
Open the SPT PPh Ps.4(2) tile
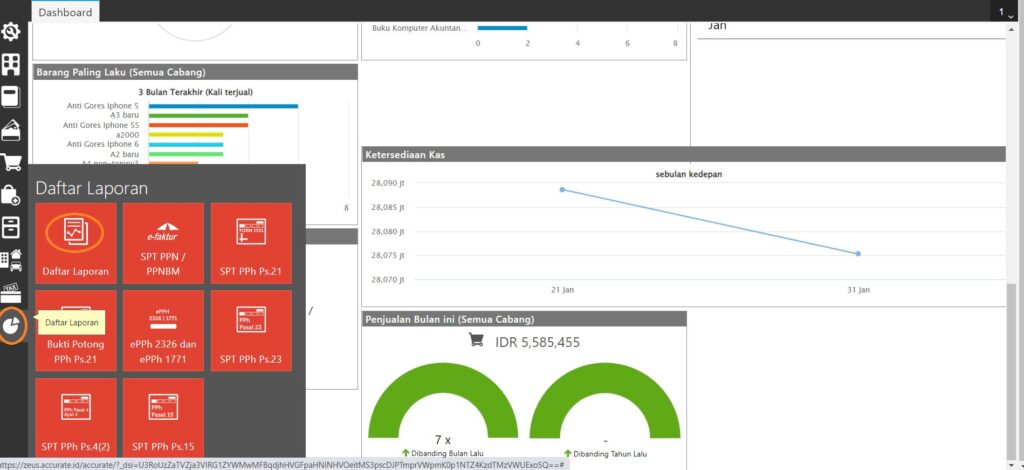click(x=76, y=417)
